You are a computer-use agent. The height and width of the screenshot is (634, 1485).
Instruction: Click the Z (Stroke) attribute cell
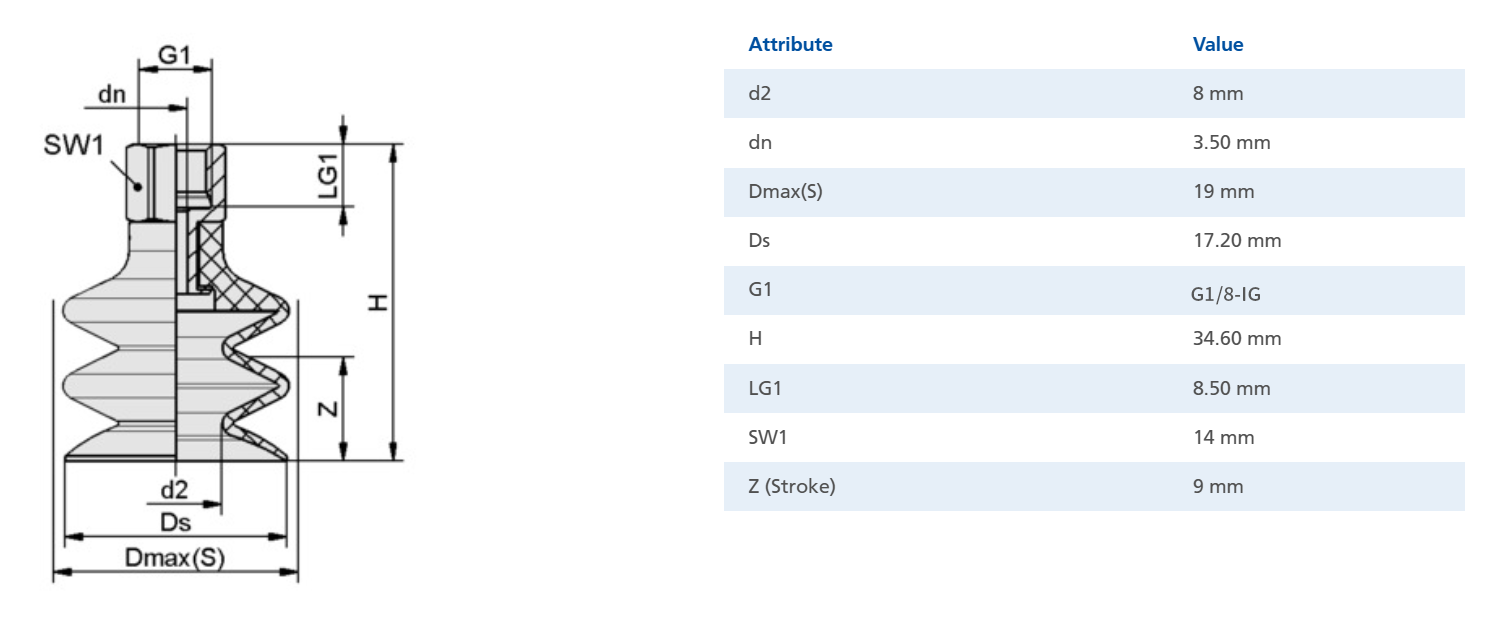click(791, 486)
